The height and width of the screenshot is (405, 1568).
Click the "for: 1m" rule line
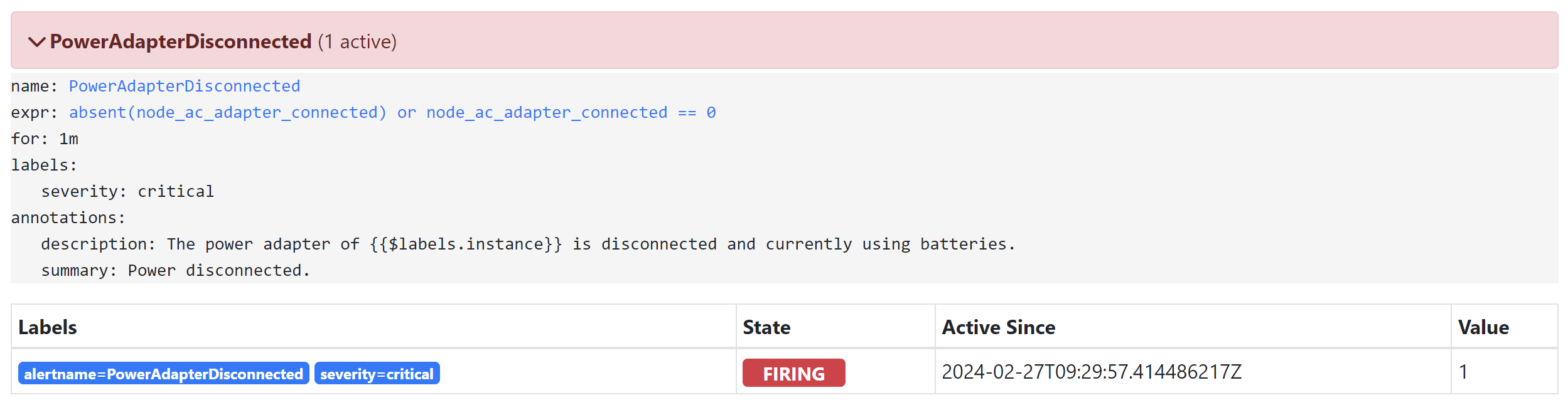tap(45, 139)
